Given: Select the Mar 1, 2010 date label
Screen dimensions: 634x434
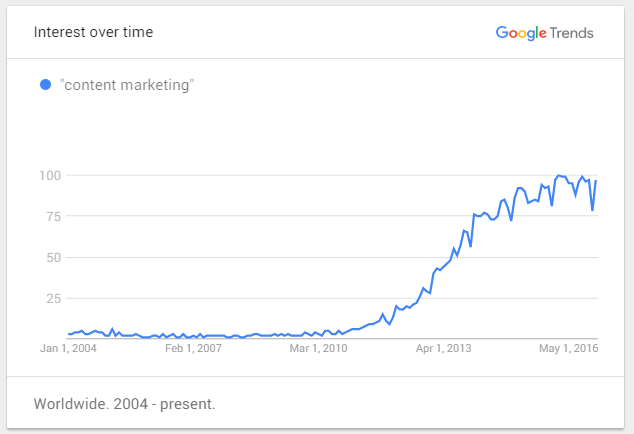Looking at the screenshot, I should click(x=319, y=349).
